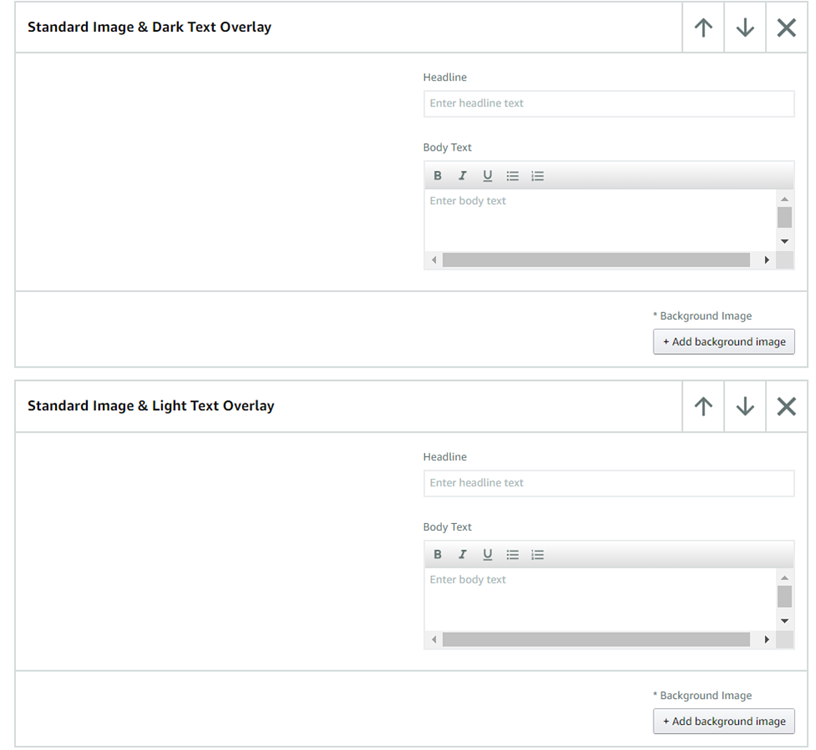Move Dark Text Overlay module up
Image resolution: width=816 pixels, height=750 pixels.
[702, 27]
